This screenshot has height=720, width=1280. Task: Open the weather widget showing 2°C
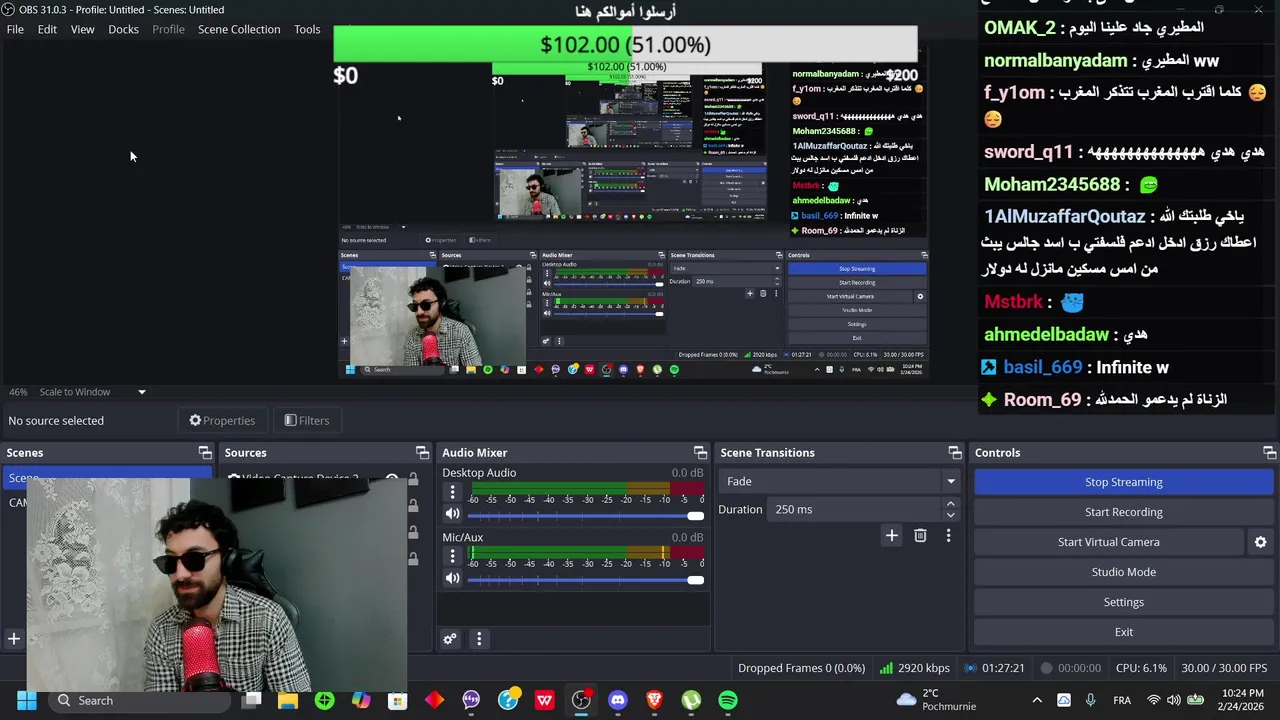click(x=936, y=700)
